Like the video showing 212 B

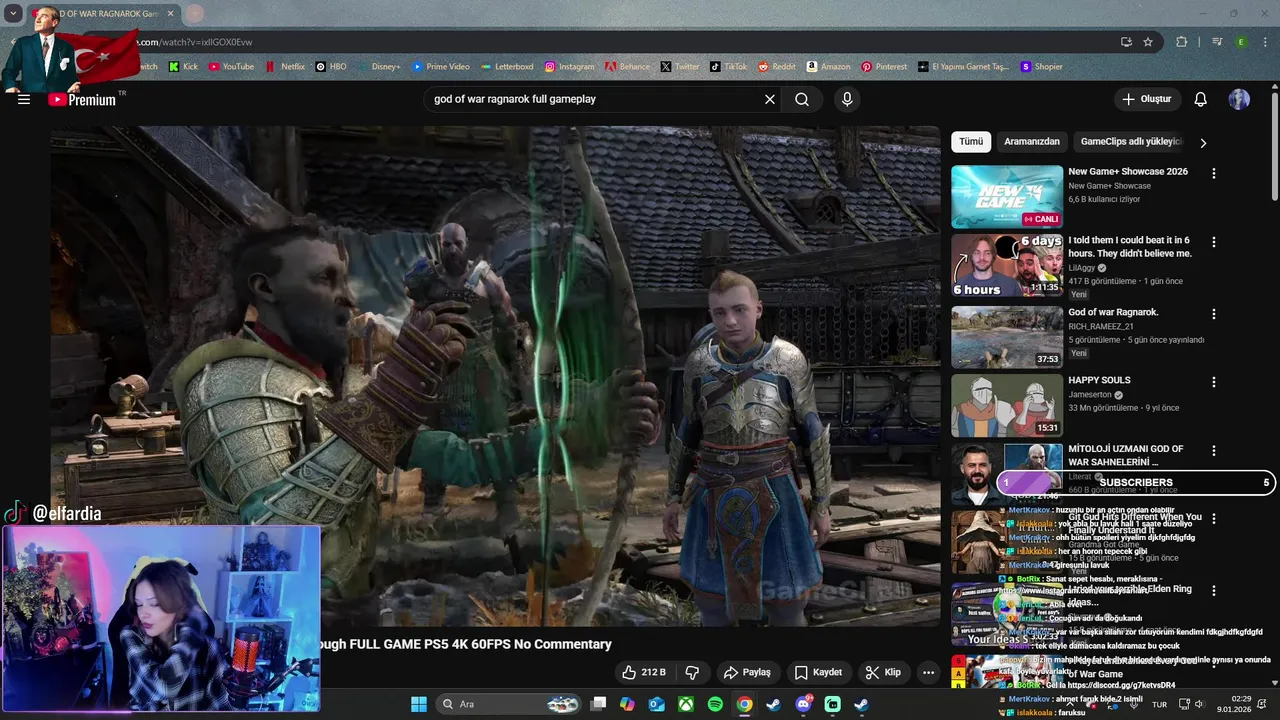coord(643,672)
